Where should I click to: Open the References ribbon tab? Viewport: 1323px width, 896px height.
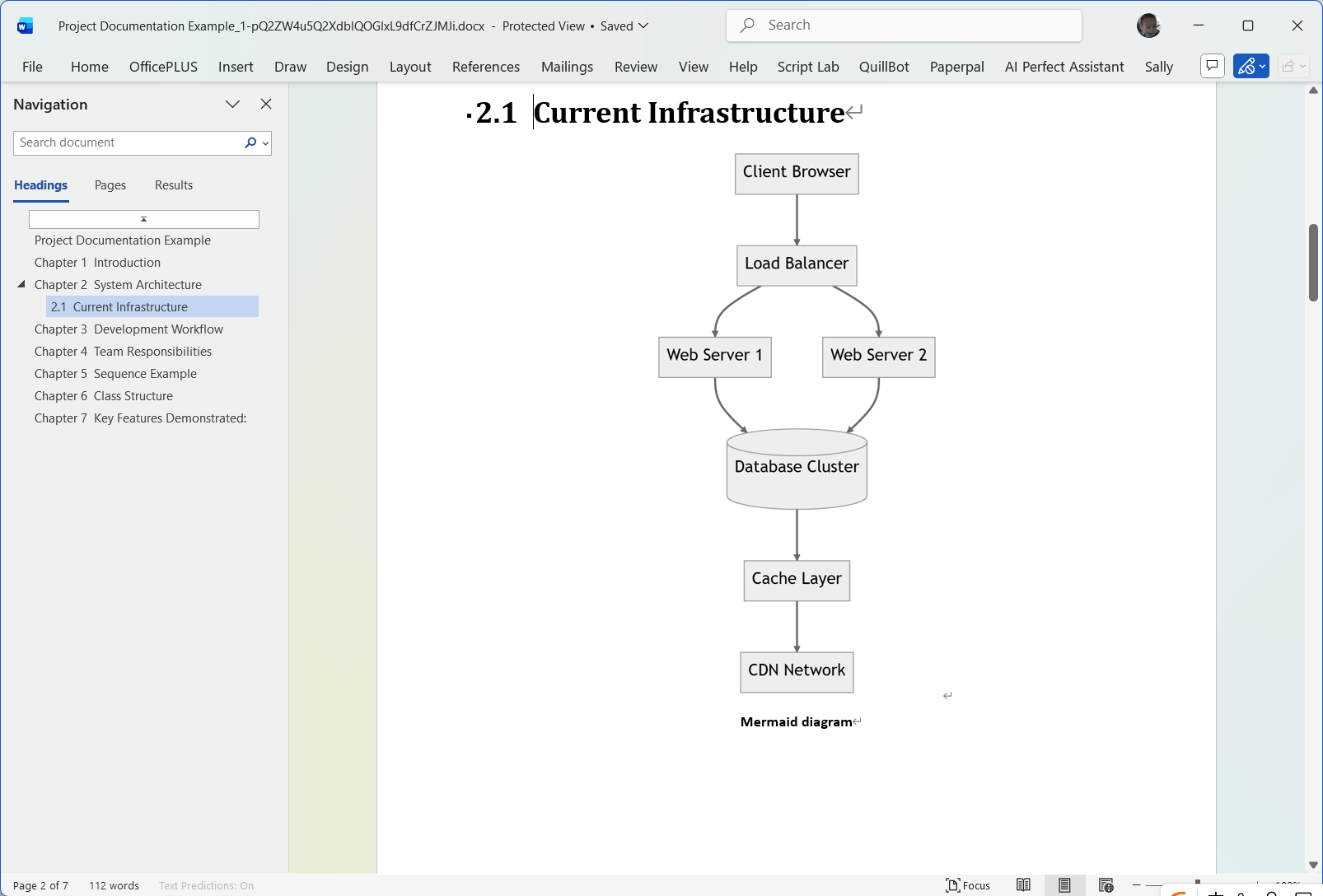click(485, 67)
